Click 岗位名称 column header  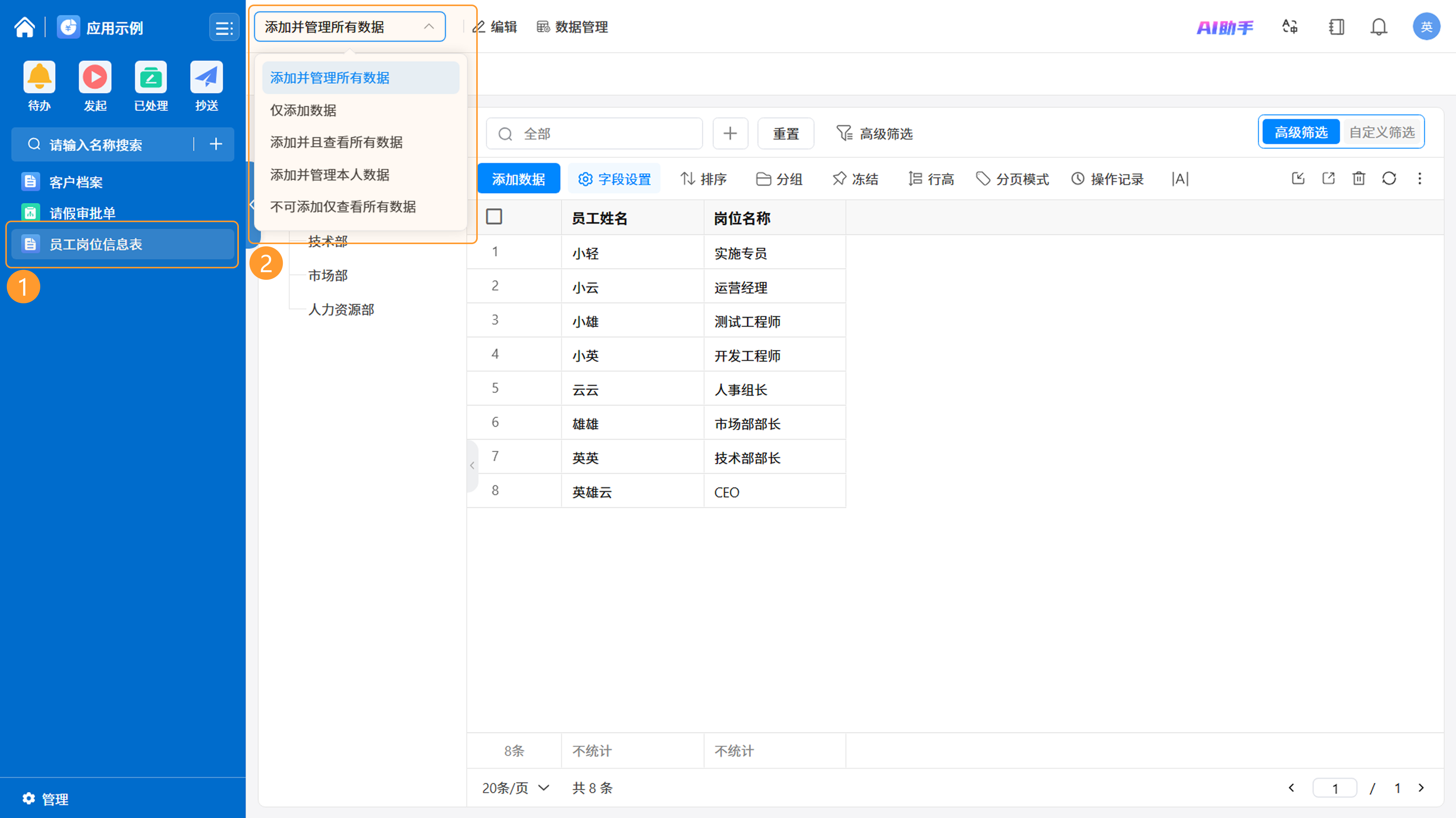(x=775, y=218)
